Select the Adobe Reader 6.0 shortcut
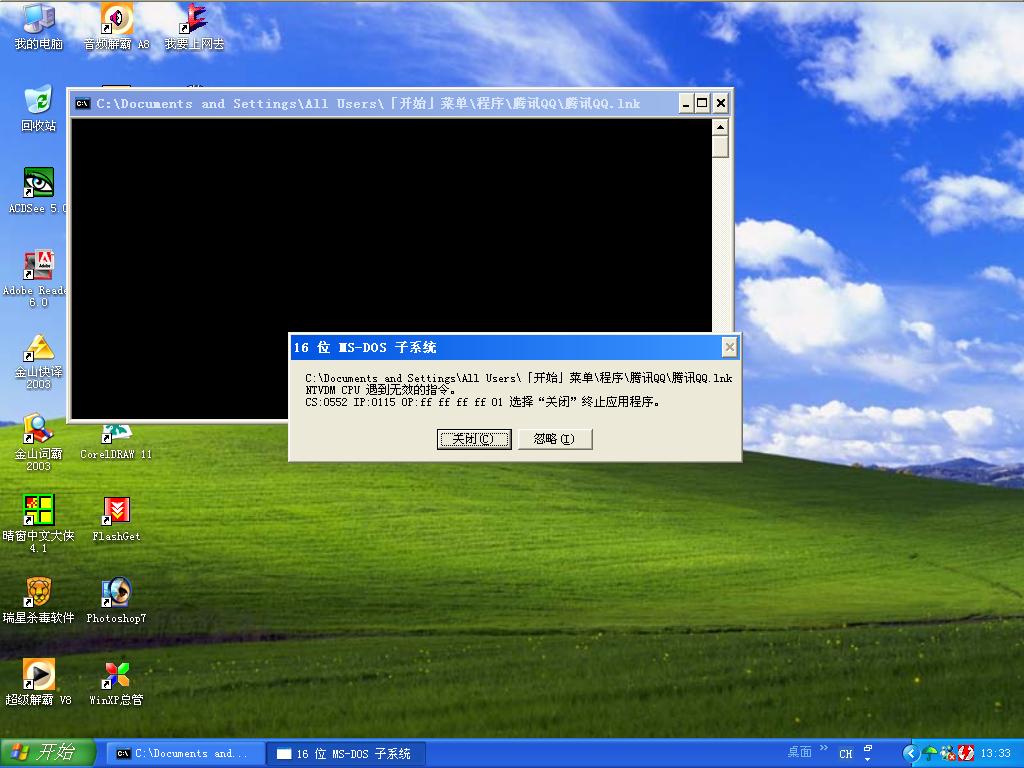Image resolution: width=1024 pixels, height=768 pixels. 37,278
